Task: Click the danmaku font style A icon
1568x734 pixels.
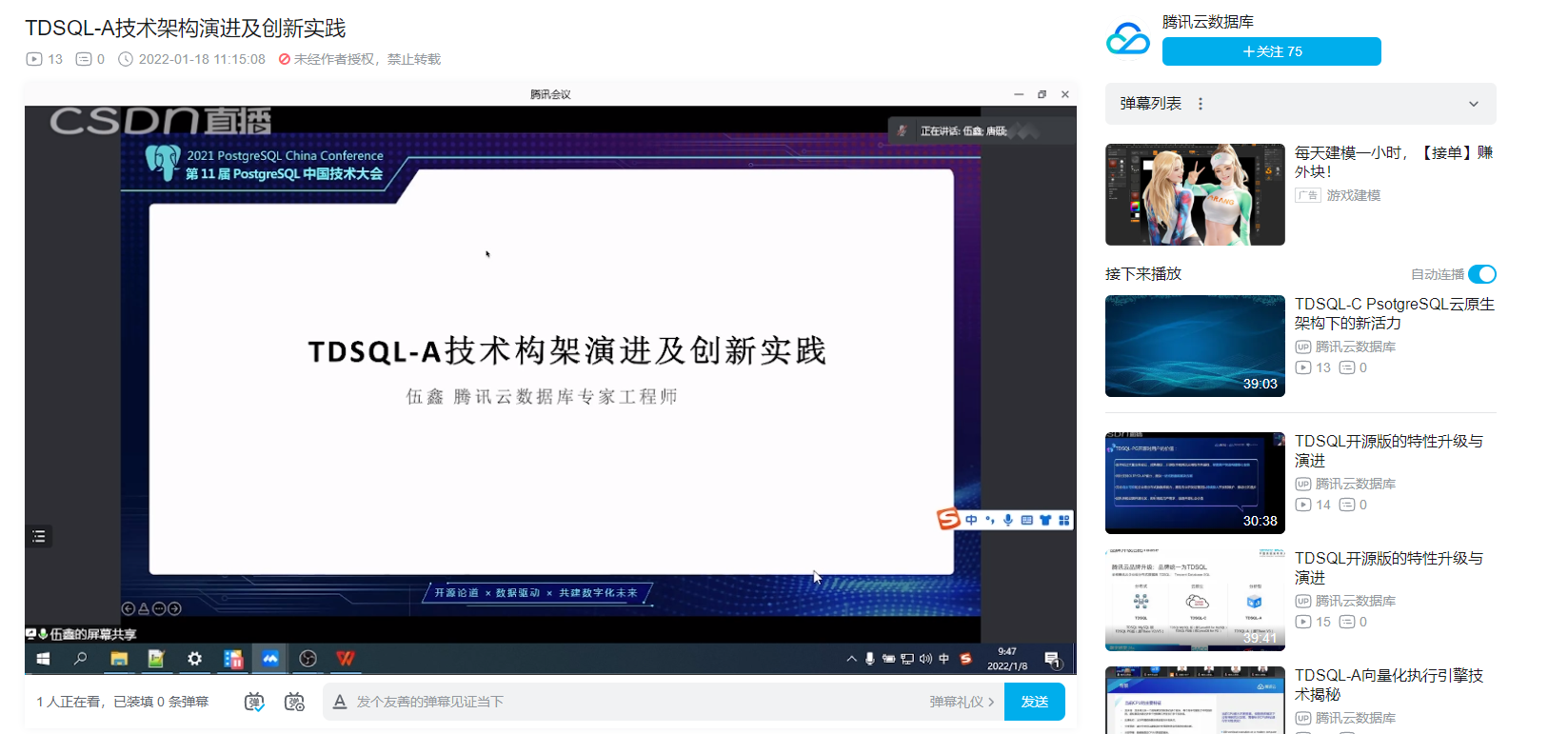Action: 340,702
